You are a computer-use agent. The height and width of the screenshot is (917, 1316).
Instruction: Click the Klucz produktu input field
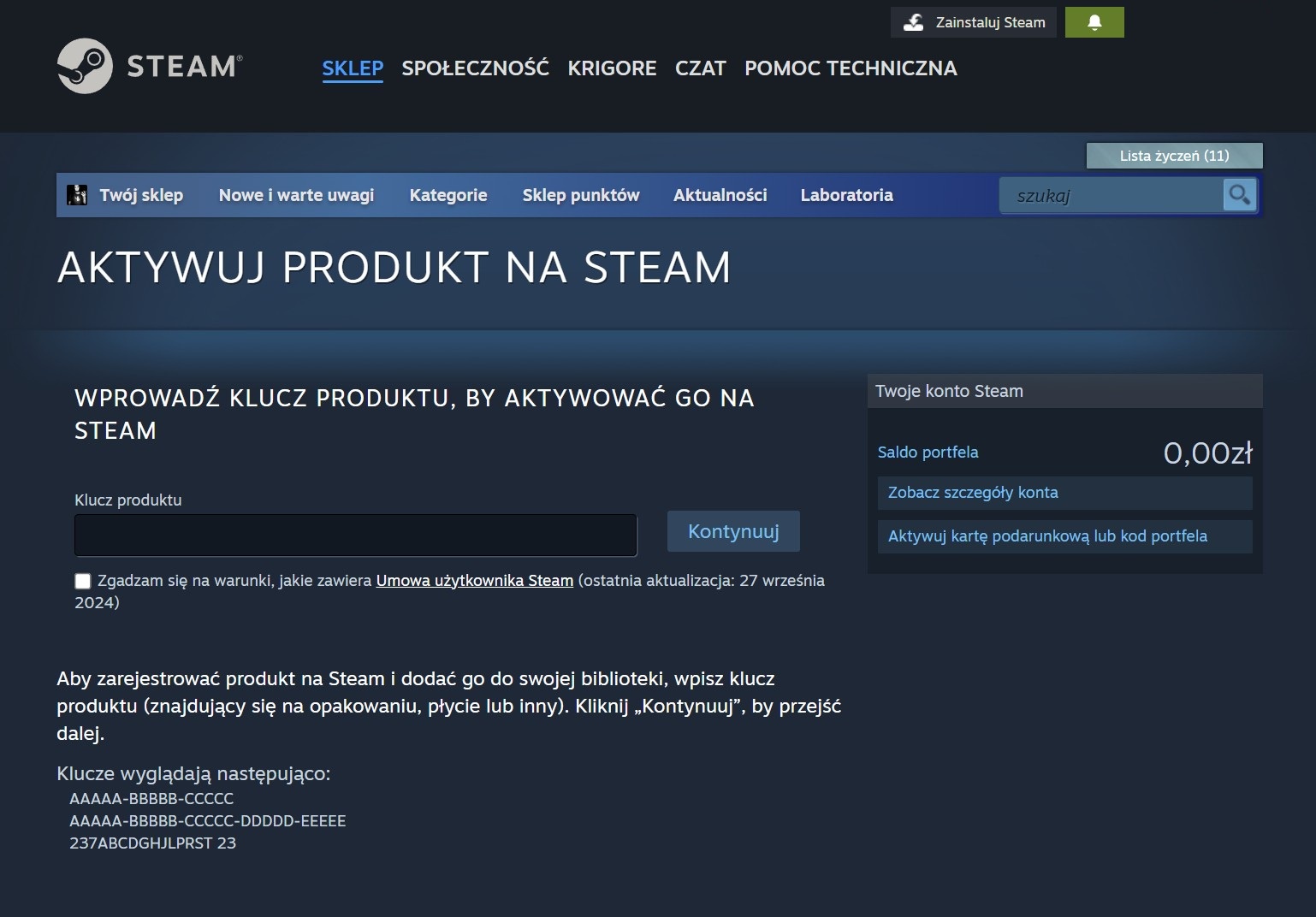point(354,535)
